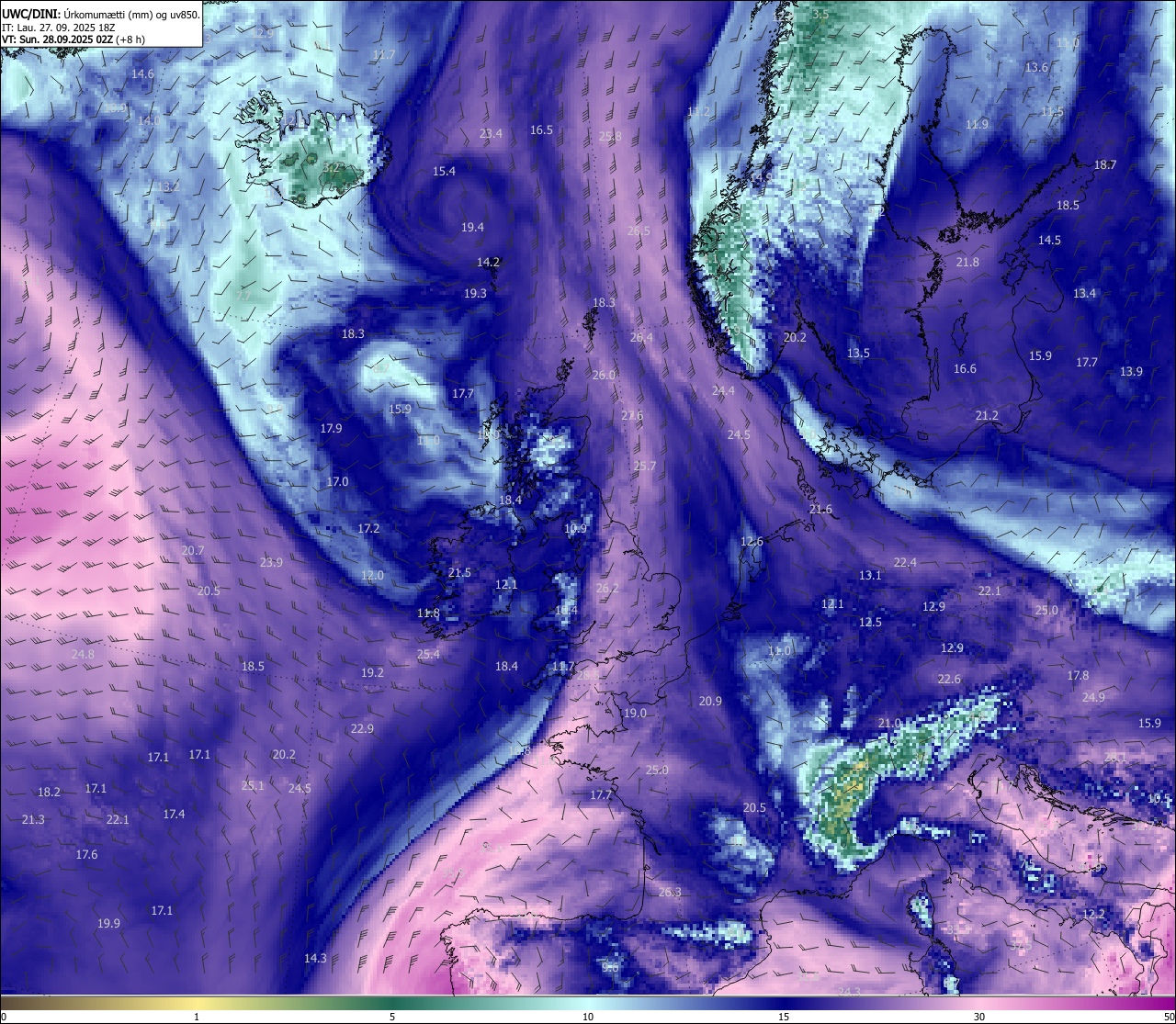This screenshot has height=1024, width=1176.
Task: Click the map value 21.2
Action: point(987,415)
